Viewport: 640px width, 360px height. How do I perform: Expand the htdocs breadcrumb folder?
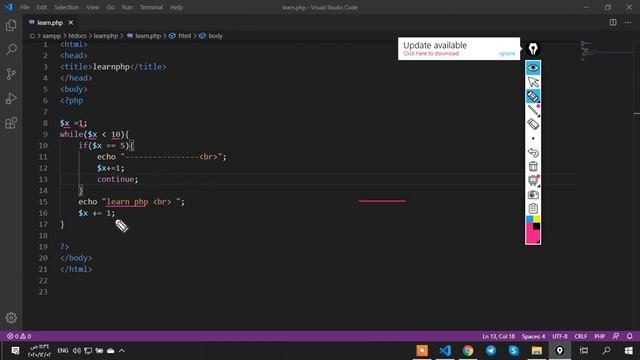point(77,36)
